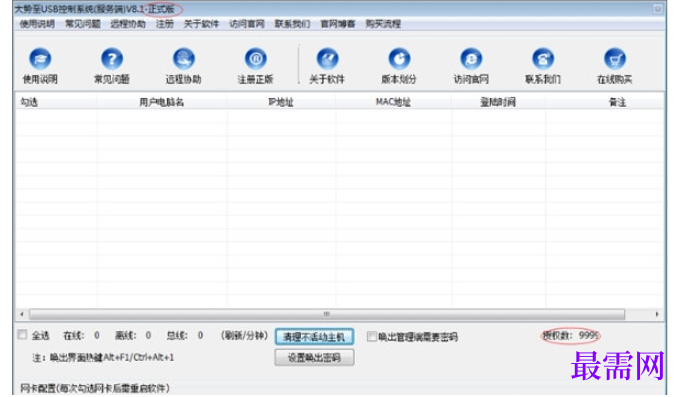
Task: Open the 在线购买 shopping cart icon
Action: tap(615, 59)
